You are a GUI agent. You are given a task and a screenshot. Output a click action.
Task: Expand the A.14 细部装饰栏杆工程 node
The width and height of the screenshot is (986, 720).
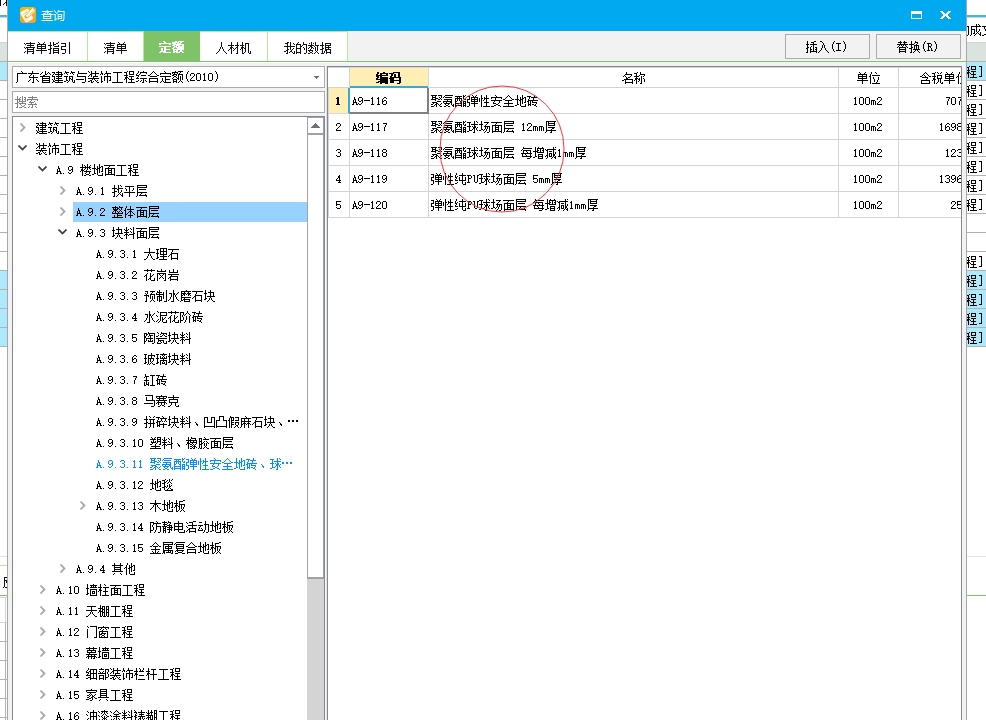pos(43,673)
